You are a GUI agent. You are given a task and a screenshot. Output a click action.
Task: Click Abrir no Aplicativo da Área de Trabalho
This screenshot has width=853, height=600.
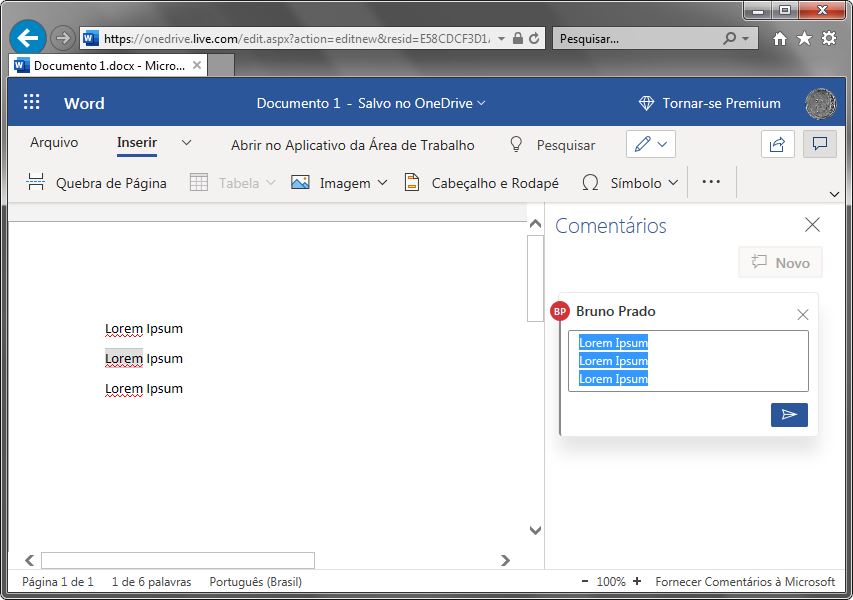point(353,145)
